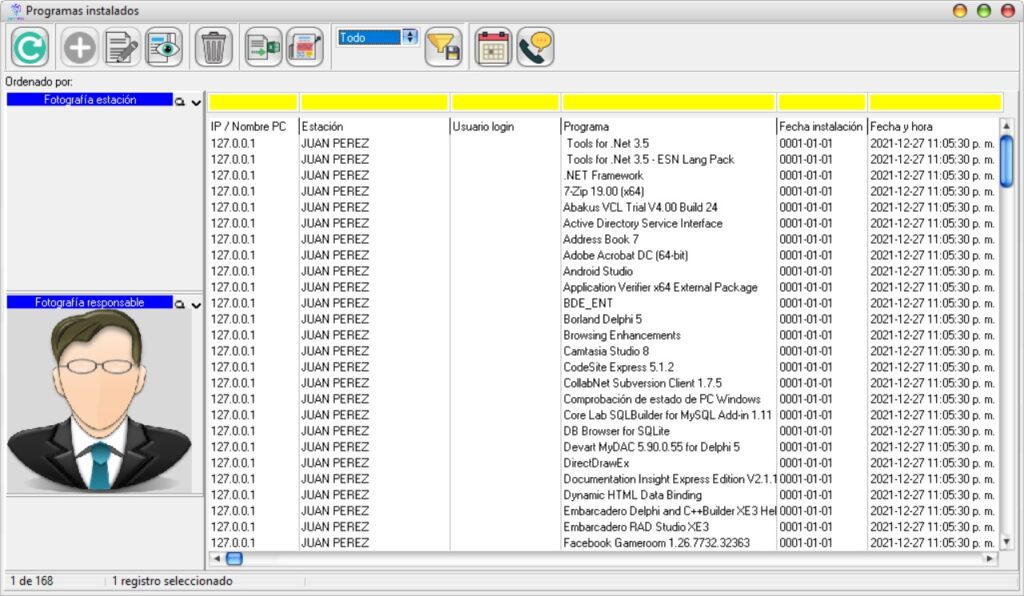
Task: Focus the yellow filter box above Programa
Action: pyautogui.click(x=669, y=102)
